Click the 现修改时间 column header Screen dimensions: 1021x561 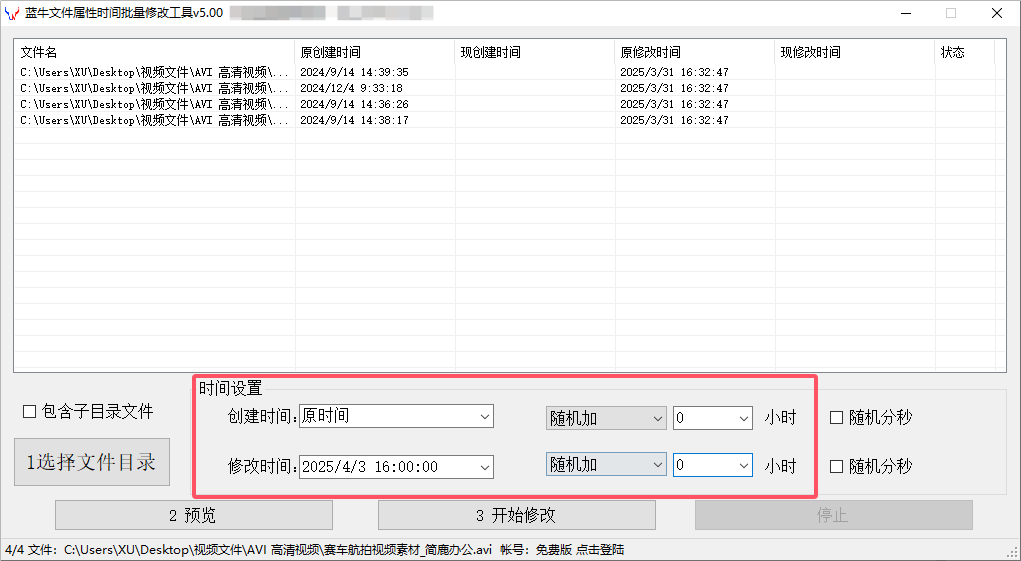[x=855, y=52]
